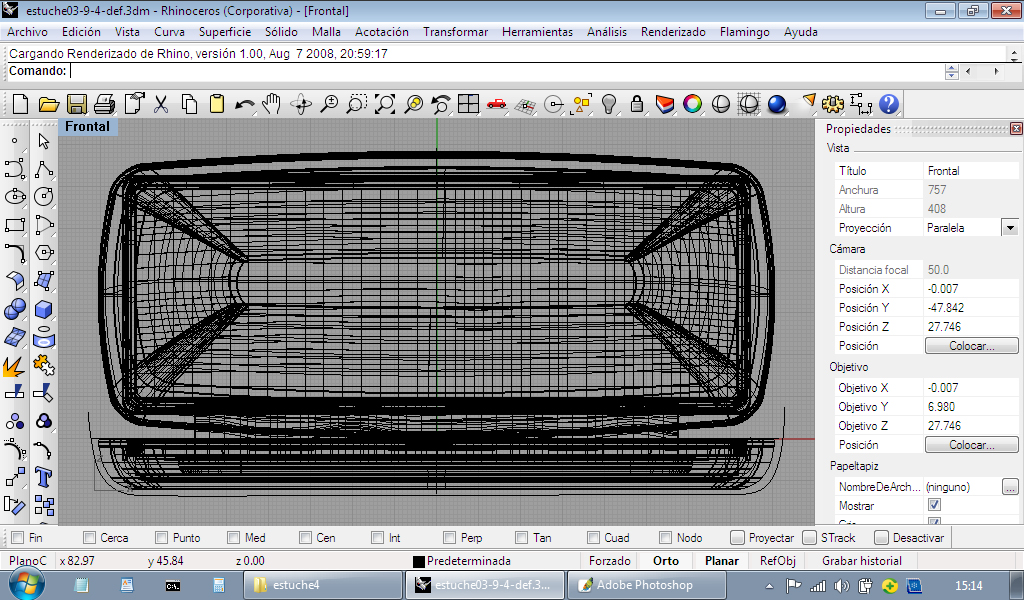Click the browse button next to NombreDeArch
1024x600 pixels.
pyautogui.click(x=1010, y=487)
